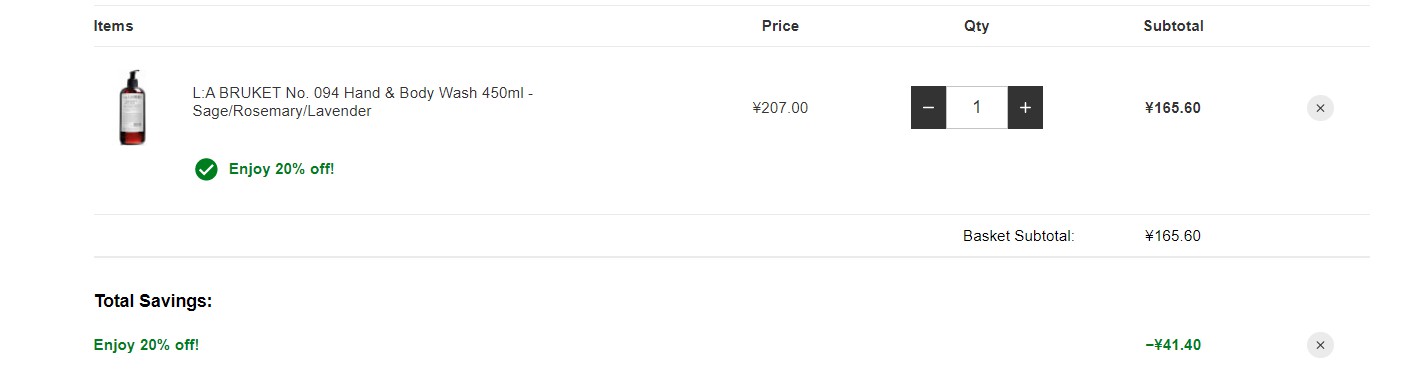The image size is (1416, 386).
Task: Open the hand wash product thumbnail
Action: 132,108
